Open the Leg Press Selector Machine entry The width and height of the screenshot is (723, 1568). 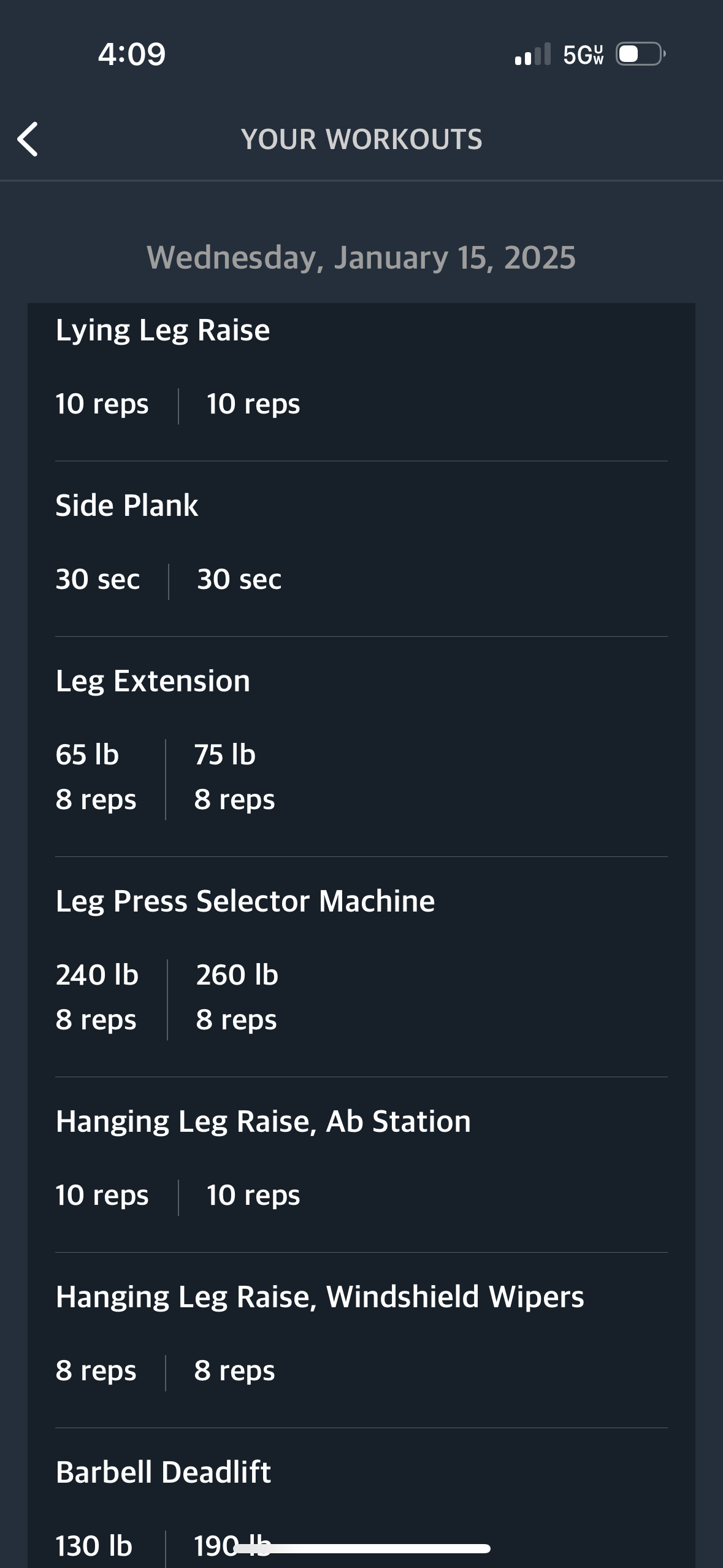pos(245,901)
